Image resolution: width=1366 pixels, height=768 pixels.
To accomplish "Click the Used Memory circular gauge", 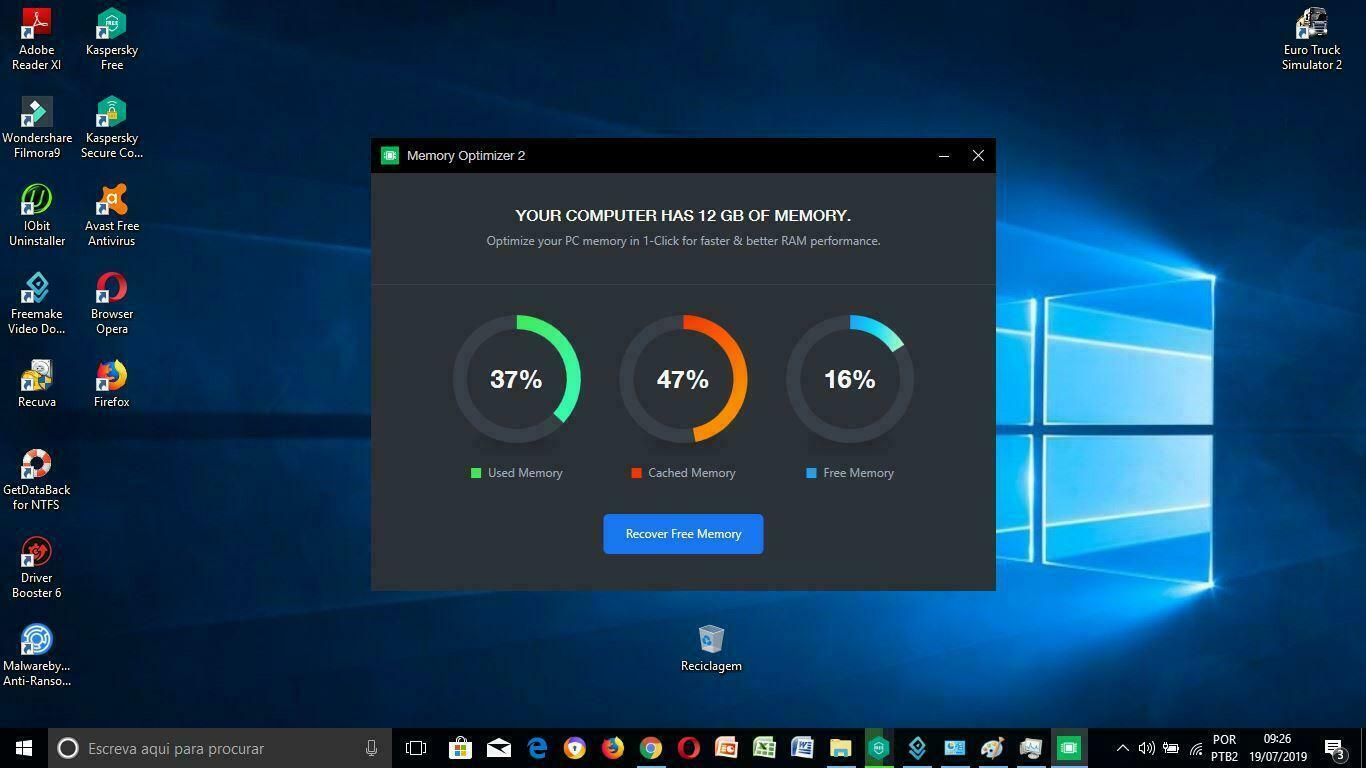I will tap(516, 379).
